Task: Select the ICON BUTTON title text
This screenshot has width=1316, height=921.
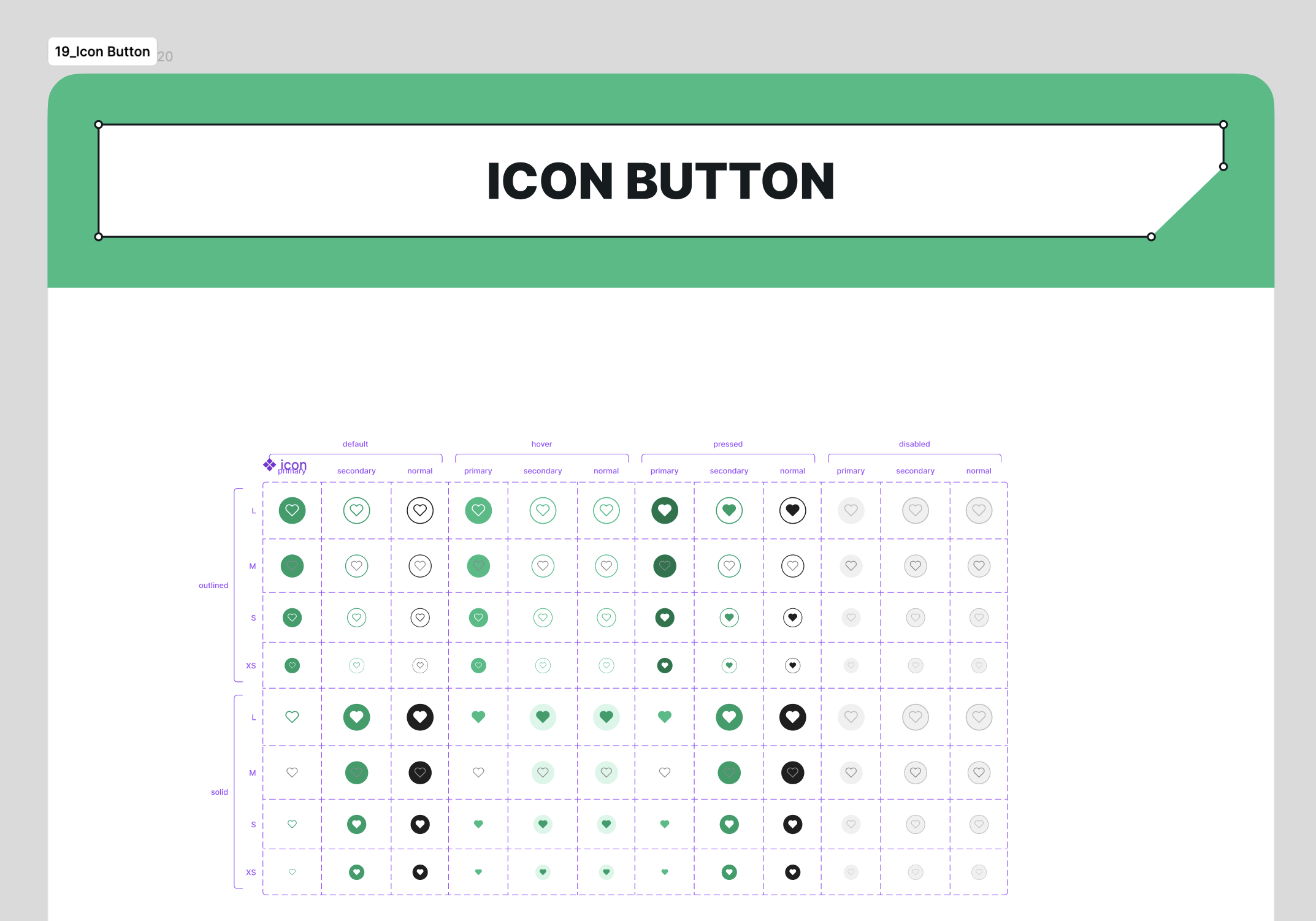Action: pyautogui.click(x=660, y=181)
